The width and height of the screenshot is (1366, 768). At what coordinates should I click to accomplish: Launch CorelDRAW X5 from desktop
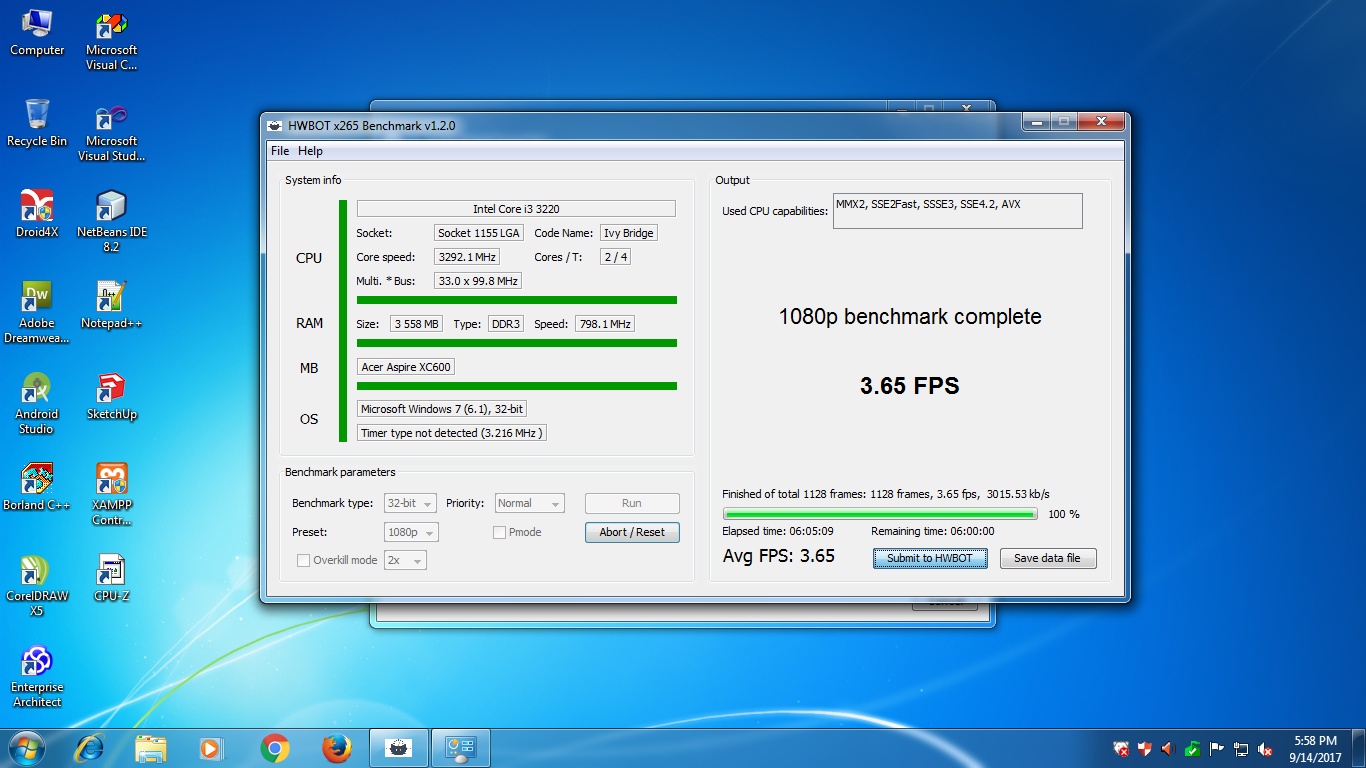[x=37, y=586]
